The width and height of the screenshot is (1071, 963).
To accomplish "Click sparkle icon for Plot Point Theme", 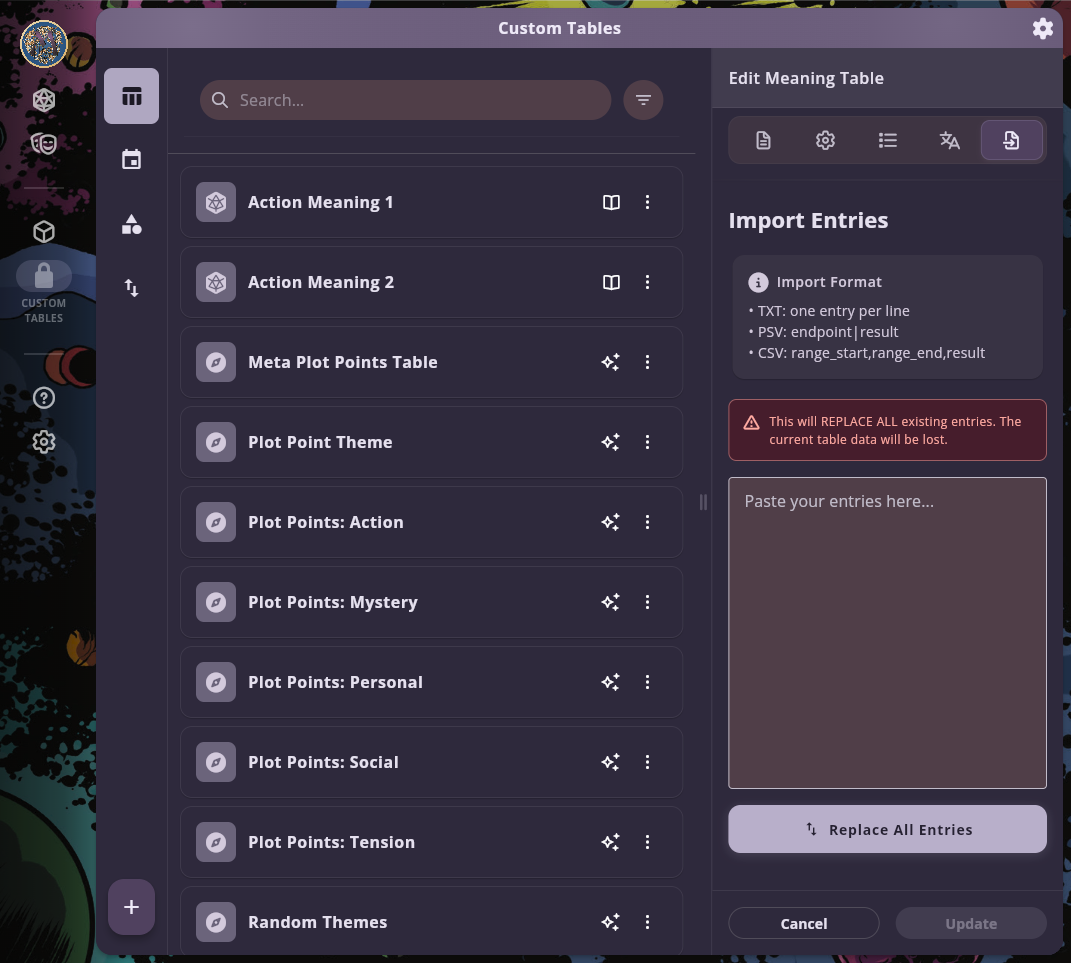I will tap(611, 442).
